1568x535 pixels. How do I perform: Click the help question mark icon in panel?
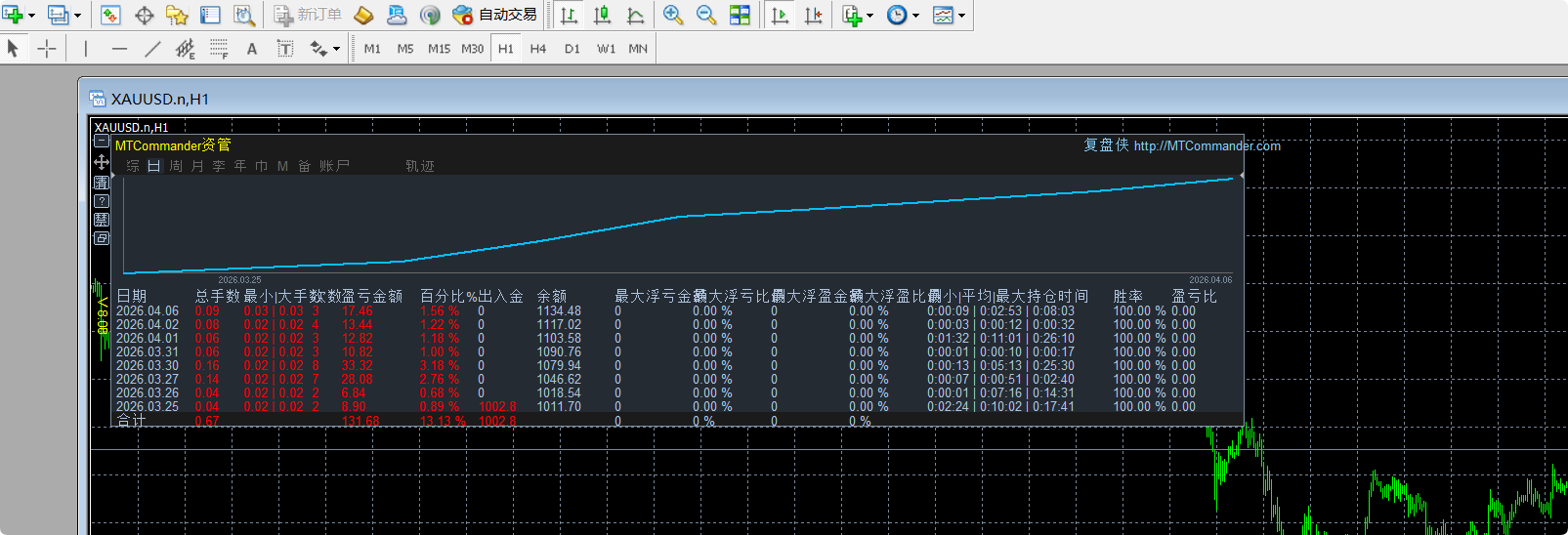tap(102, 201)
